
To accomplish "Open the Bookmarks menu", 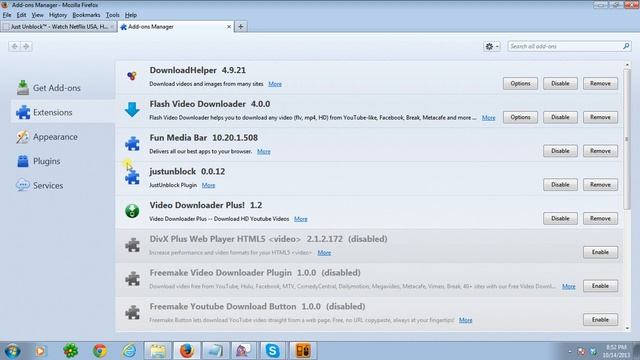I will pyautogui.click(x=86, y=15).
